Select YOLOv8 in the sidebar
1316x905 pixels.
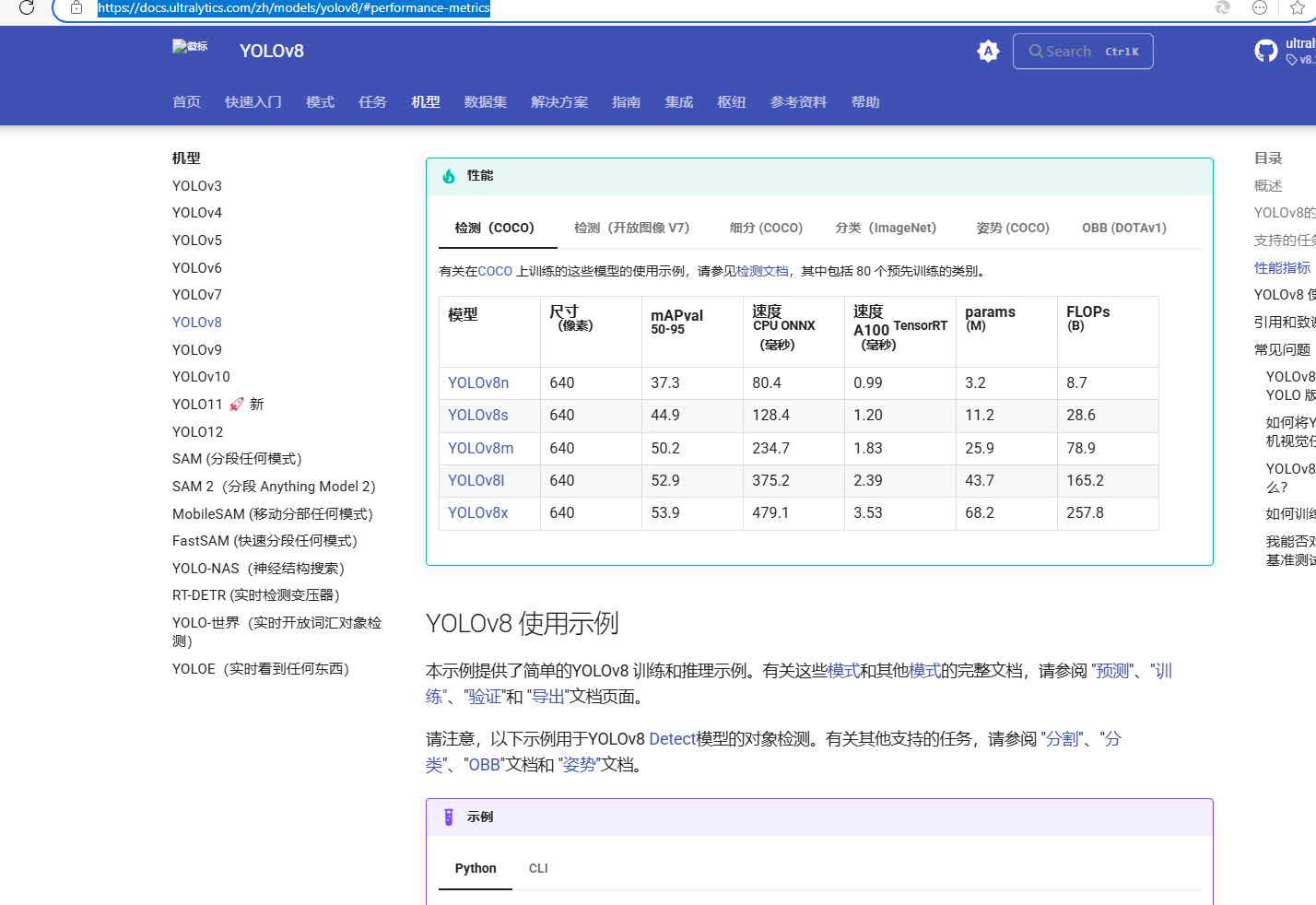pyautogui.click(x=197, y=323)
